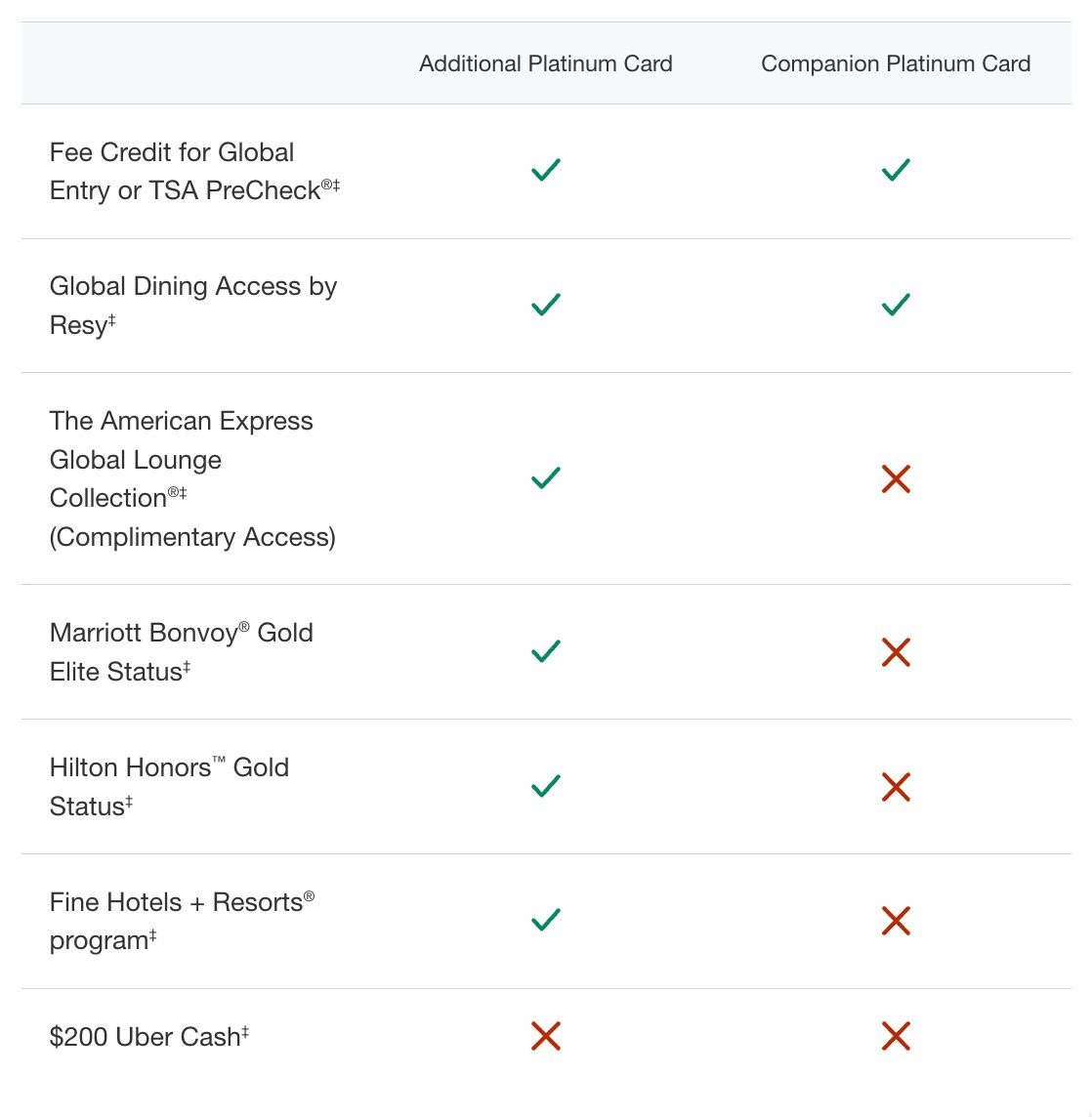Click Companion Card red X for Hilton Honors Gold
1092x1117 pixels.
(x=896, y=786)
